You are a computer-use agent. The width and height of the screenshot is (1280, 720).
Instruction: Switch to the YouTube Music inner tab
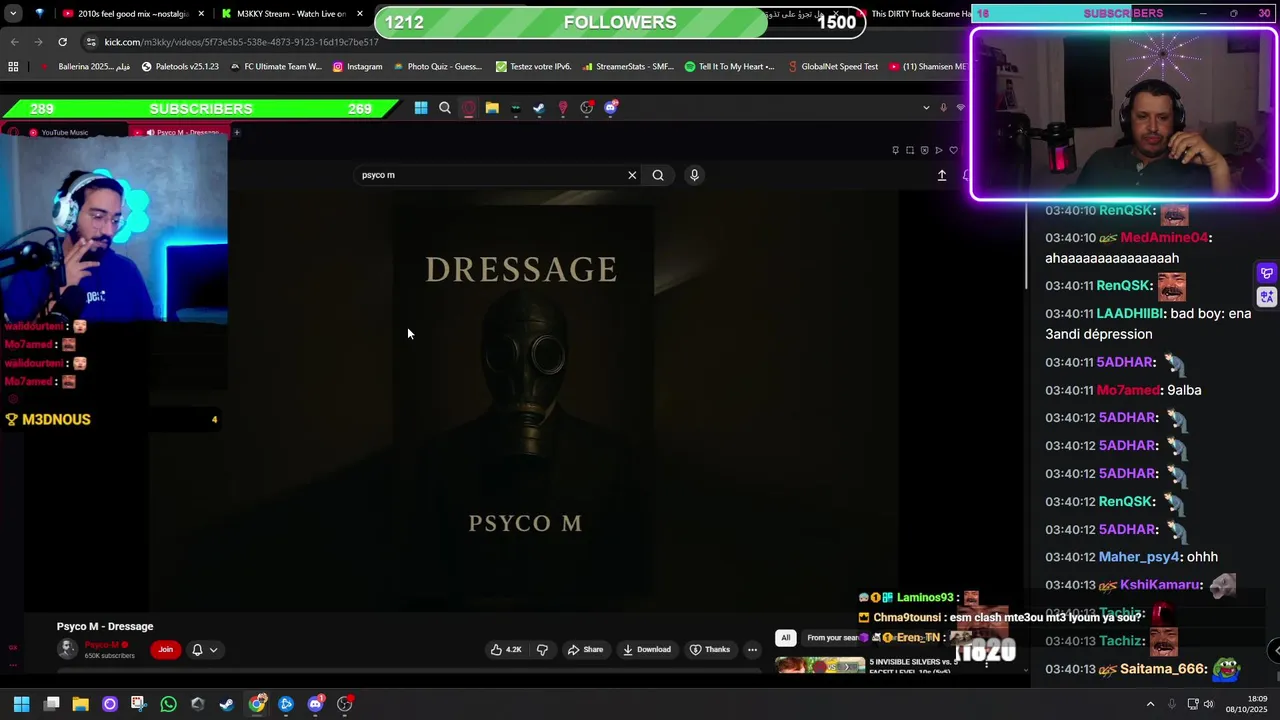point(65,132)
